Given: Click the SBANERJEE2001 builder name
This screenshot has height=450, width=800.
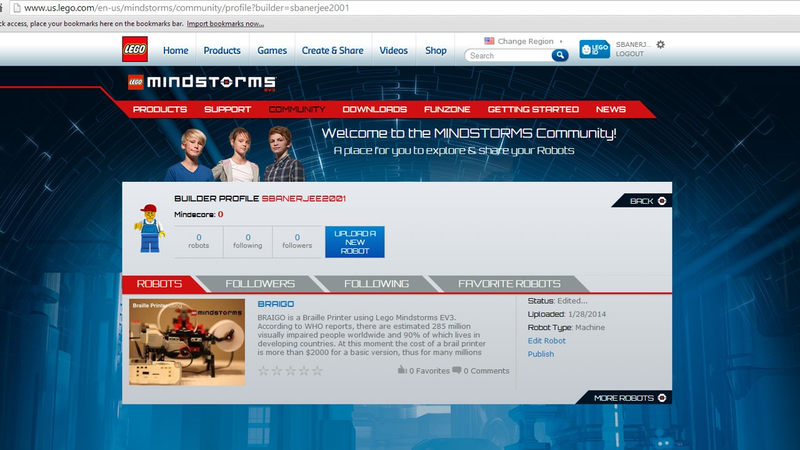Looking at the screenshot, I should pos(304,198).
